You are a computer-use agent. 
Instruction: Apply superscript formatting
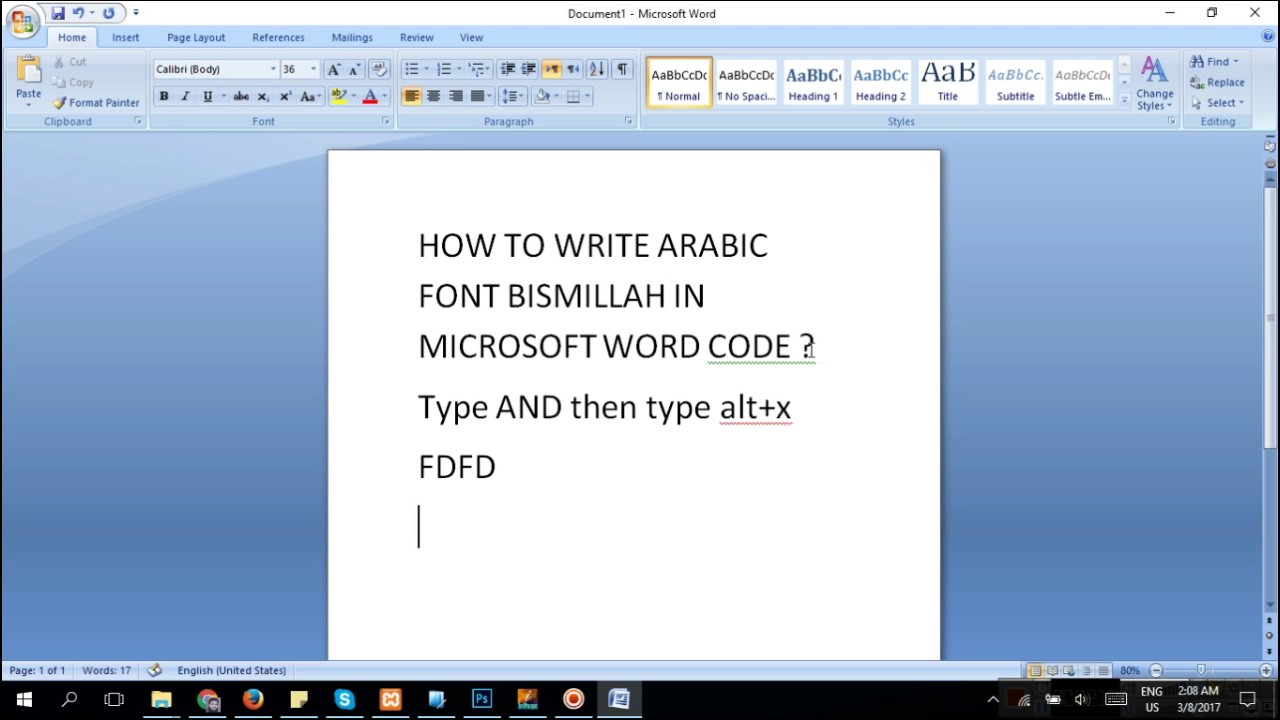[285, 96]
